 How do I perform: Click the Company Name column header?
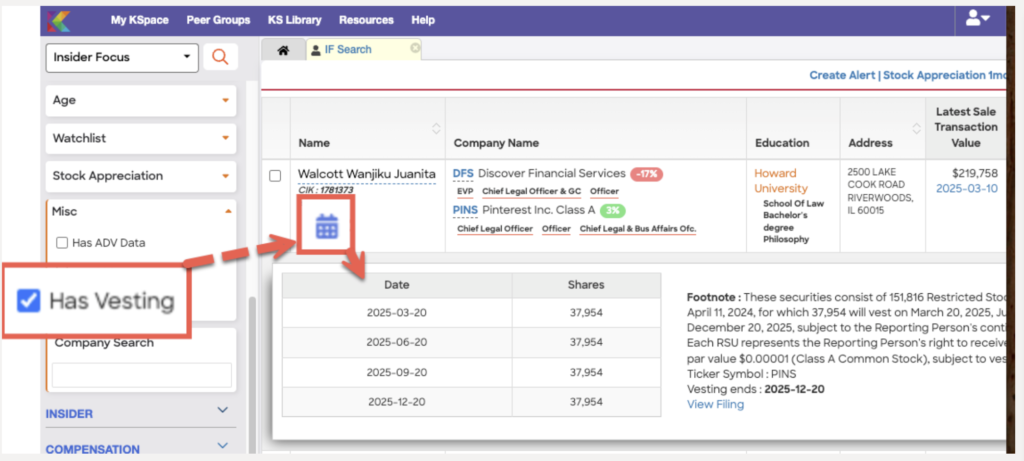pyautogui.click(x=496, y=142)
